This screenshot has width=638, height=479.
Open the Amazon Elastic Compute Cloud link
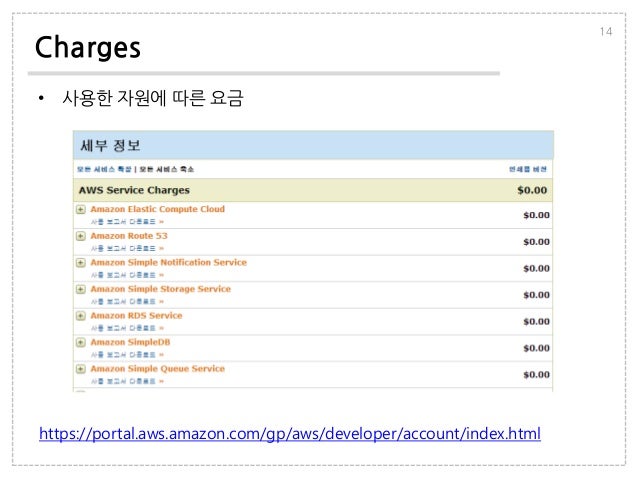[157, 209]
